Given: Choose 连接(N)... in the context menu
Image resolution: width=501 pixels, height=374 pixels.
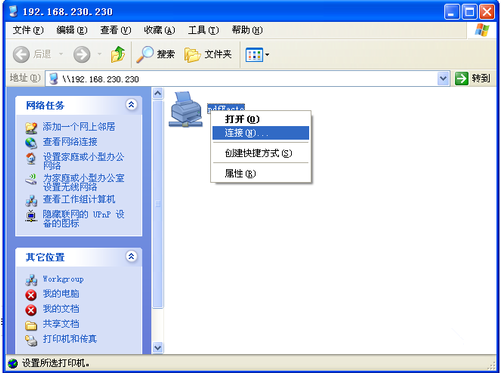Looking at the screenshot, I should point(261,133).
